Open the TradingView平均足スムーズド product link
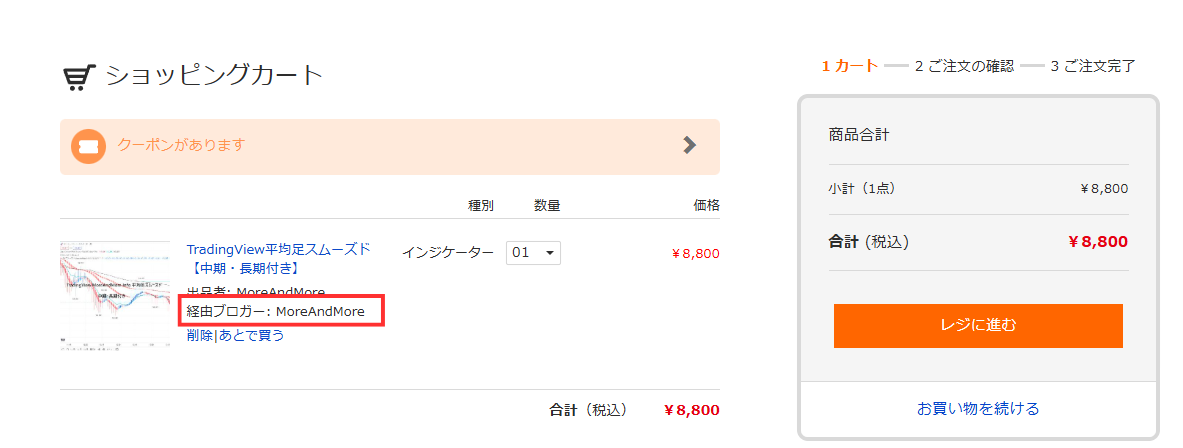The height and width of the screenshot is (448, 1183). [x=278, y=249]
